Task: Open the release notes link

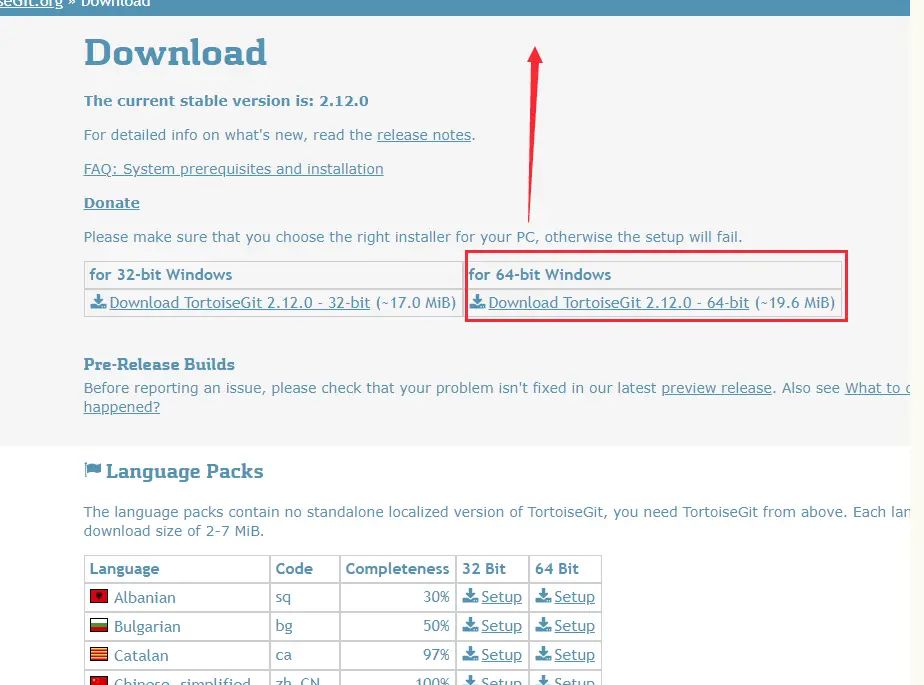Action: (x=424, y=135)
